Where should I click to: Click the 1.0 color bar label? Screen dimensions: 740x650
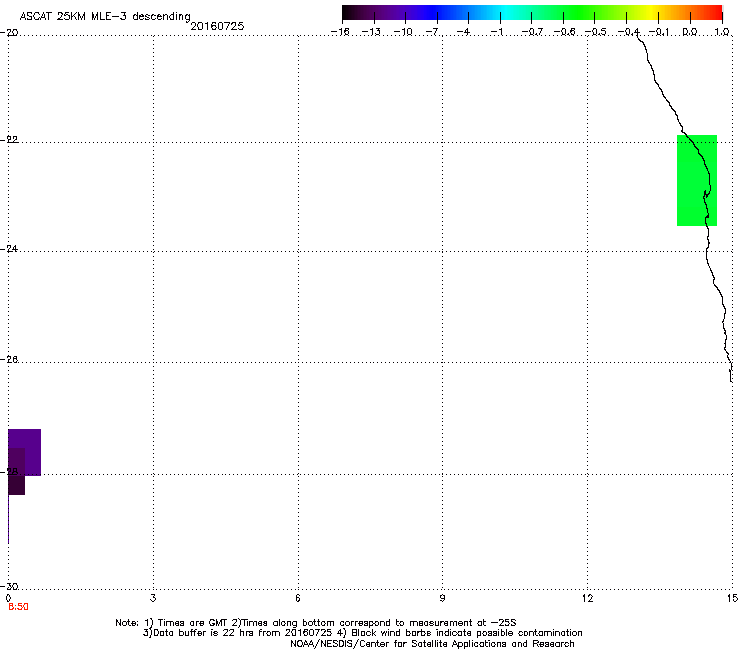pyautogui.click(x=722, y=32)
